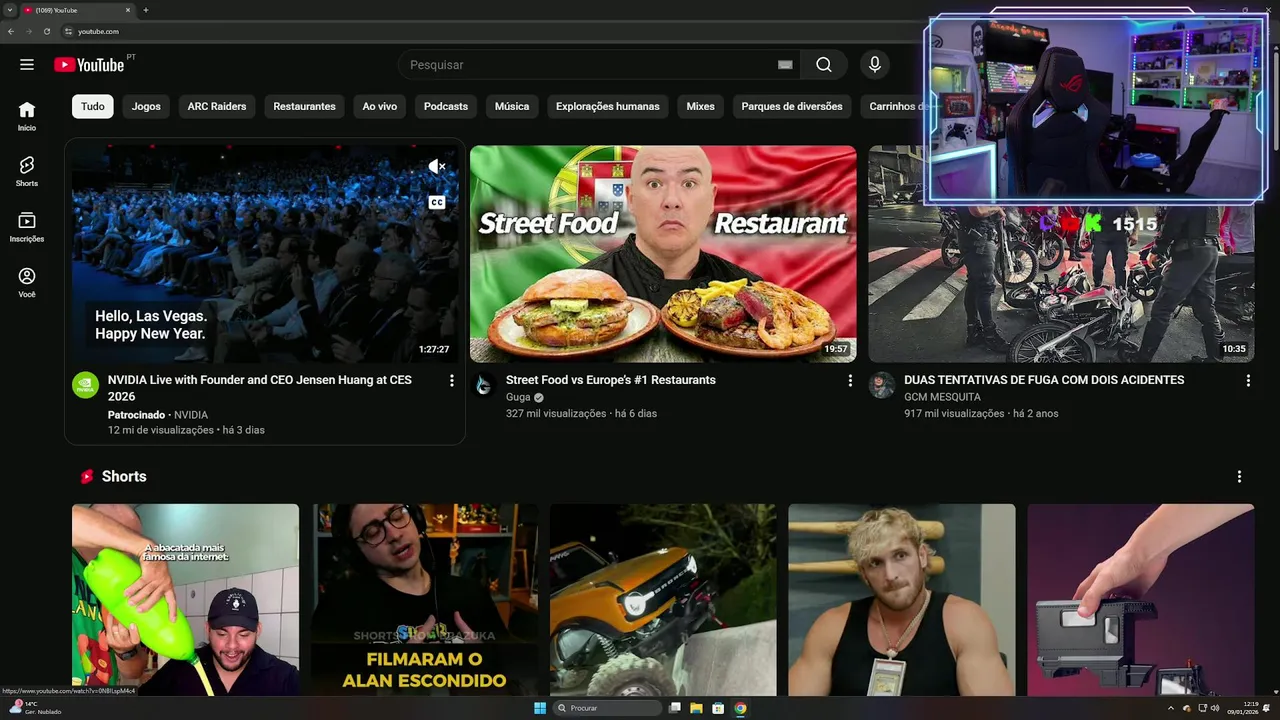The width and height of the screenshot is (1280, 720).
Task: Select the Música chip
Action: [512, 106]
